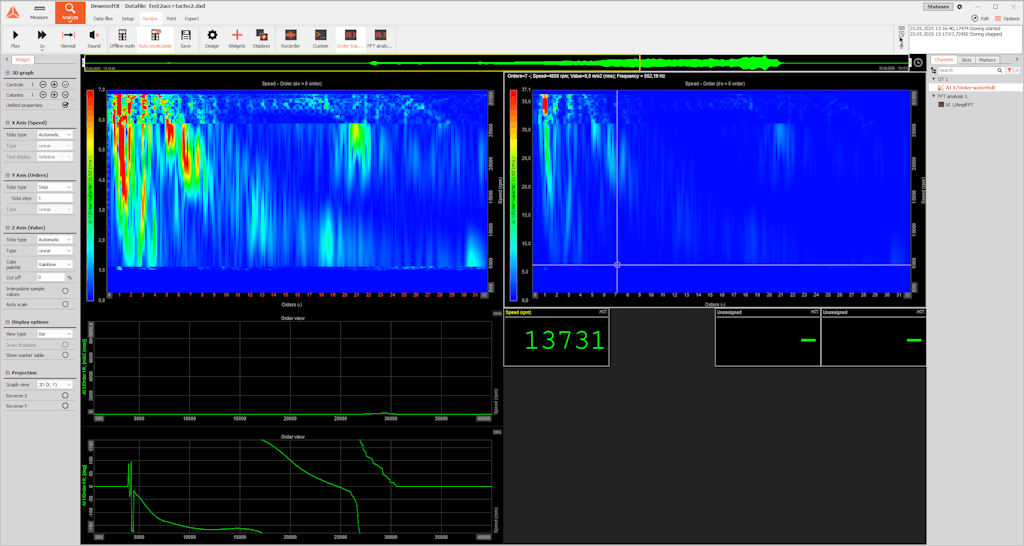Open the Setup menu tab
Viewport: 1024px width, 546px height.
pyautogui.click(x=127, y=18)
